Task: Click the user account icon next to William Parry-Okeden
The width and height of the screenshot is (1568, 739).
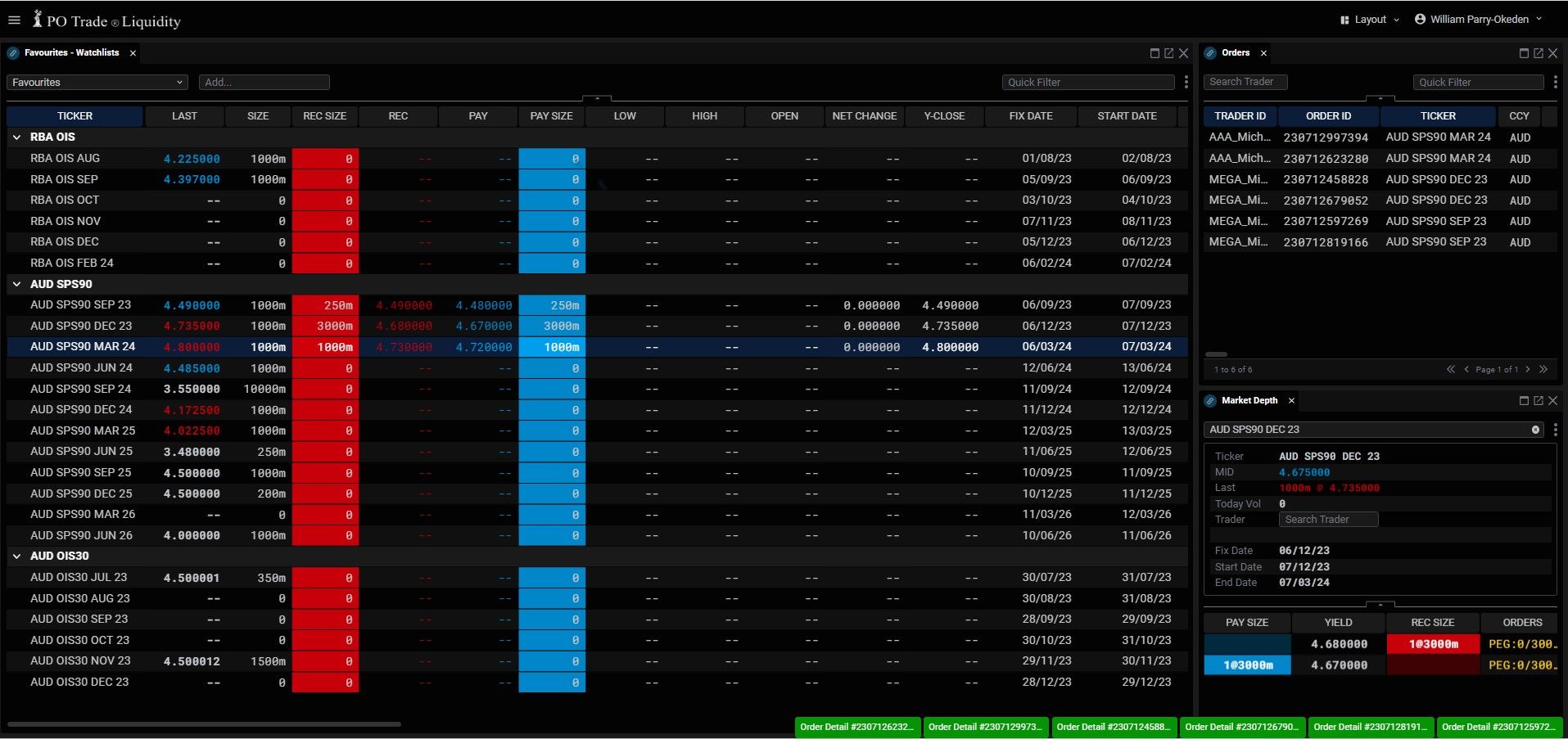Action: coord(1418,19)
